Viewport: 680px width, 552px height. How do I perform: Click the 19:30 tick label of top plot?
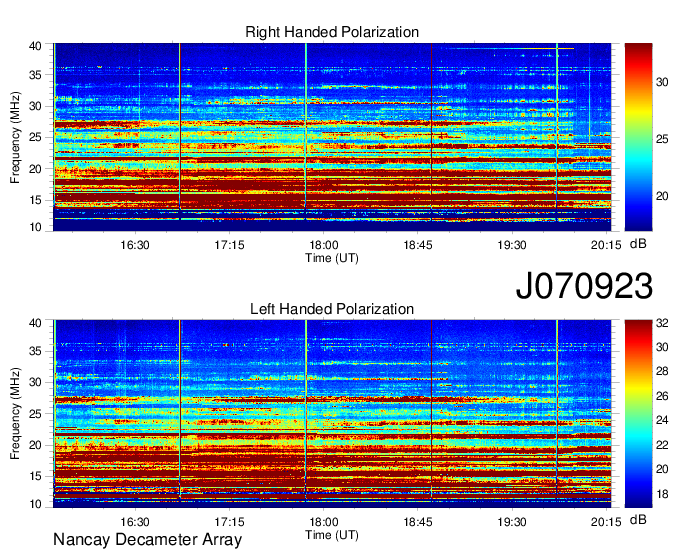tap(512, 245)
